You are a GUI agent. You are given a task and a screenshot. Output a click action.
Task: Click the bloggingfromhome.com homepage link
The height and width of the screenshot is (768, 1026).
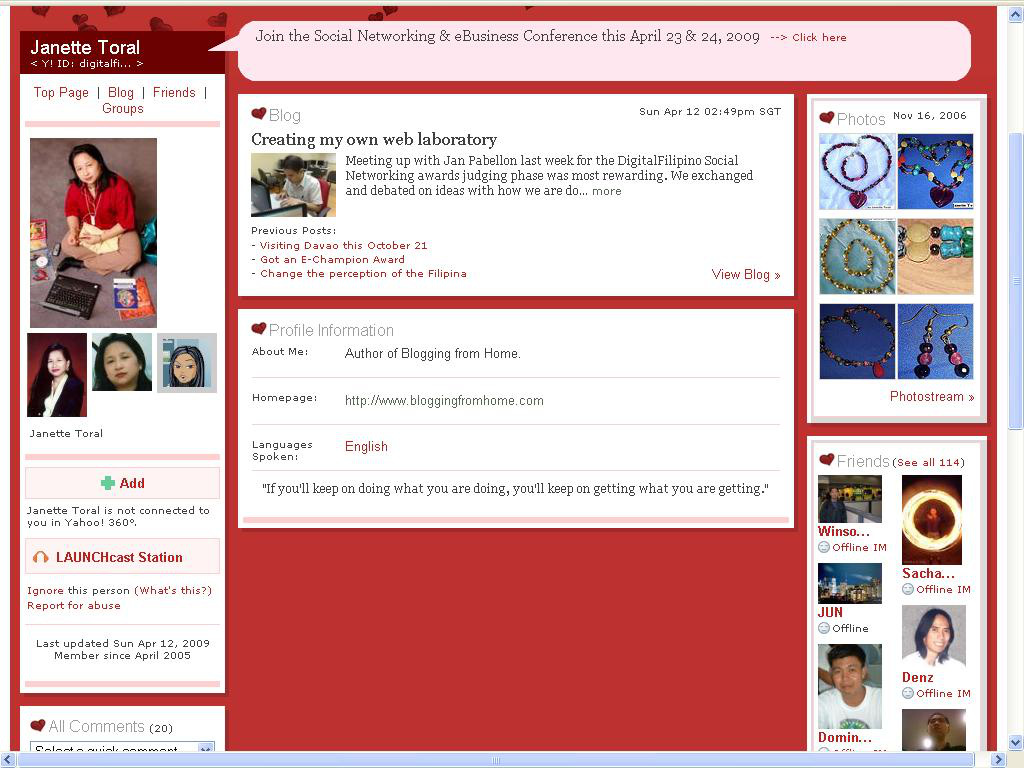click(443, 401)
